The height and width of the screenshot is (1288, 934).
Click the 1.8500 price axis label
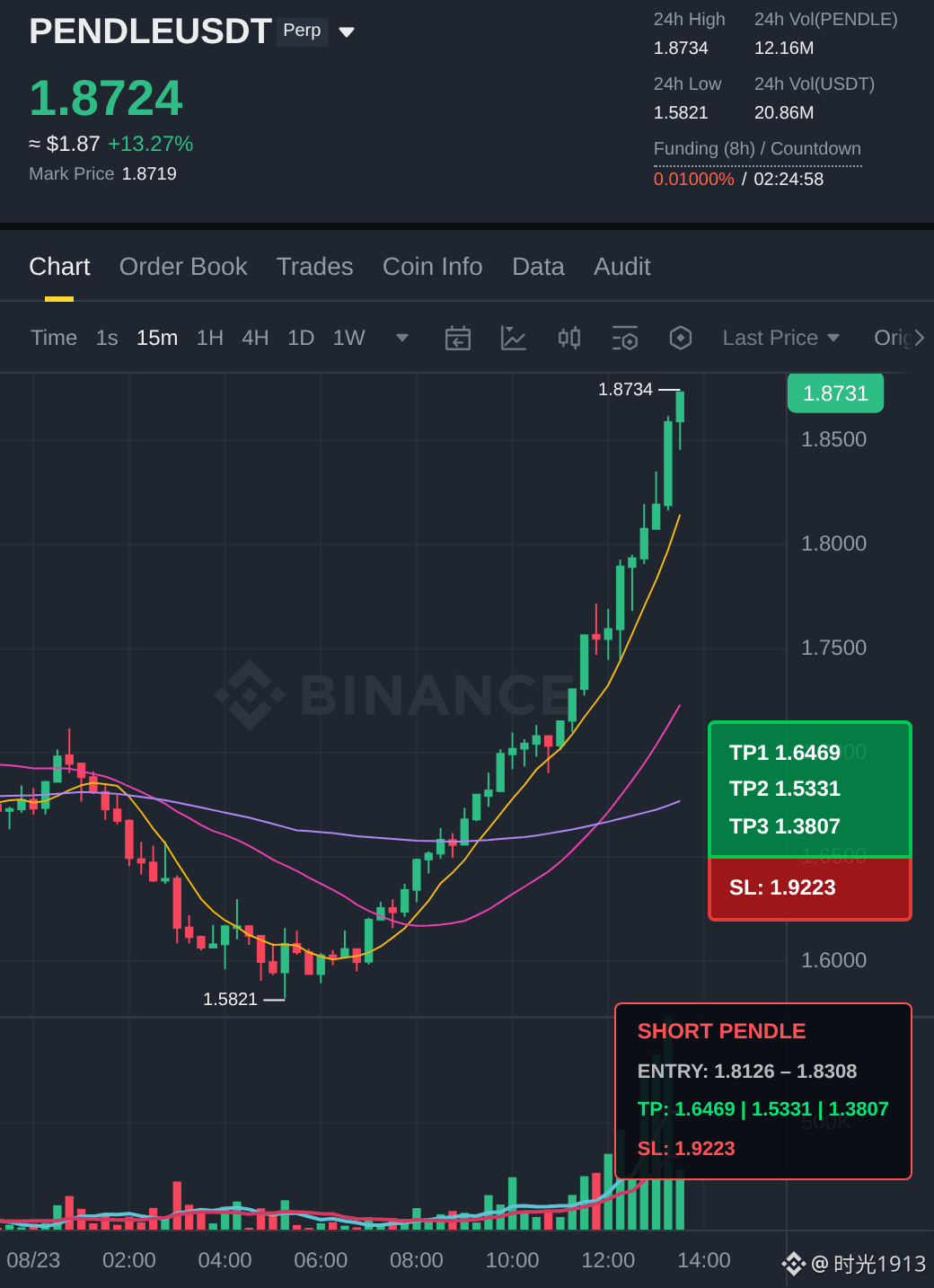click(833, 439)
